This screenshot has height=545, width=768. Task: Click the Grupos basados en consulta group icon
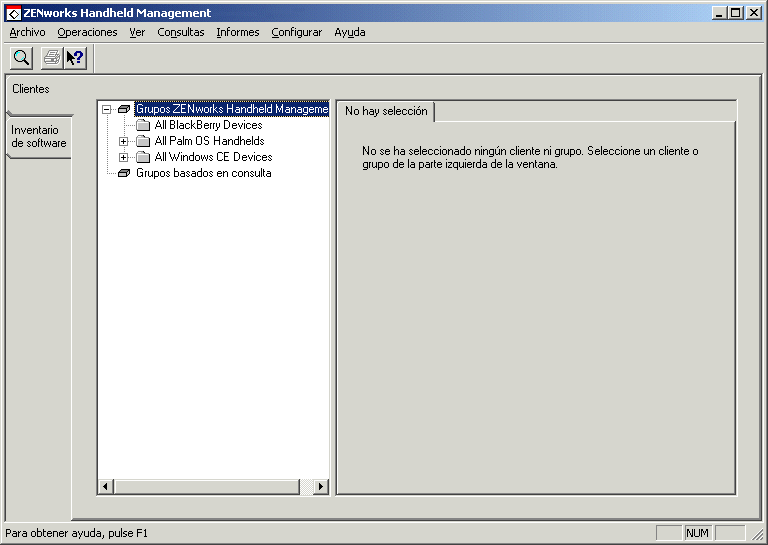coord(124,173)
